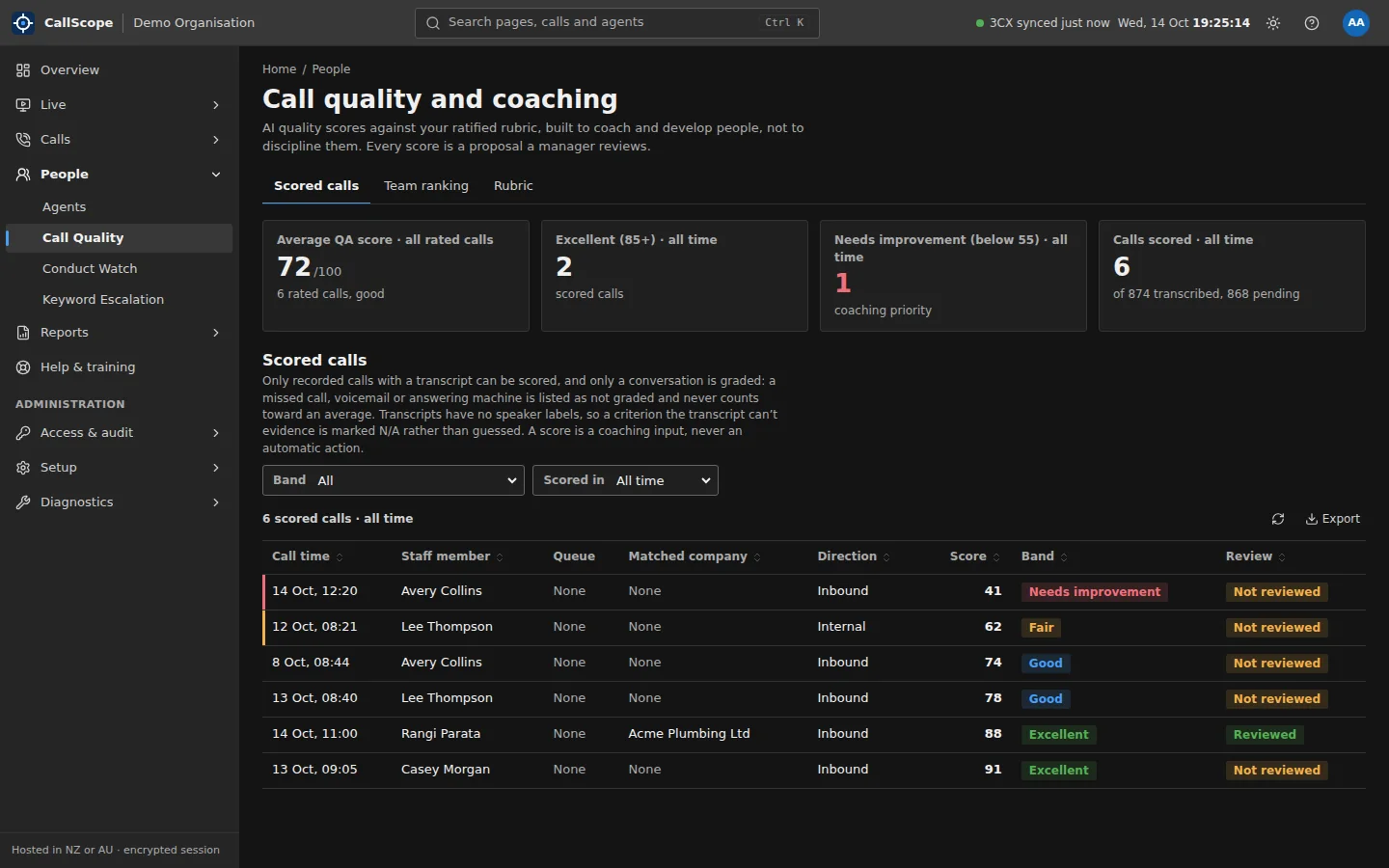Focus the search pages, calls and agents field
This screenshot has height=868, width=1389.
617,23
